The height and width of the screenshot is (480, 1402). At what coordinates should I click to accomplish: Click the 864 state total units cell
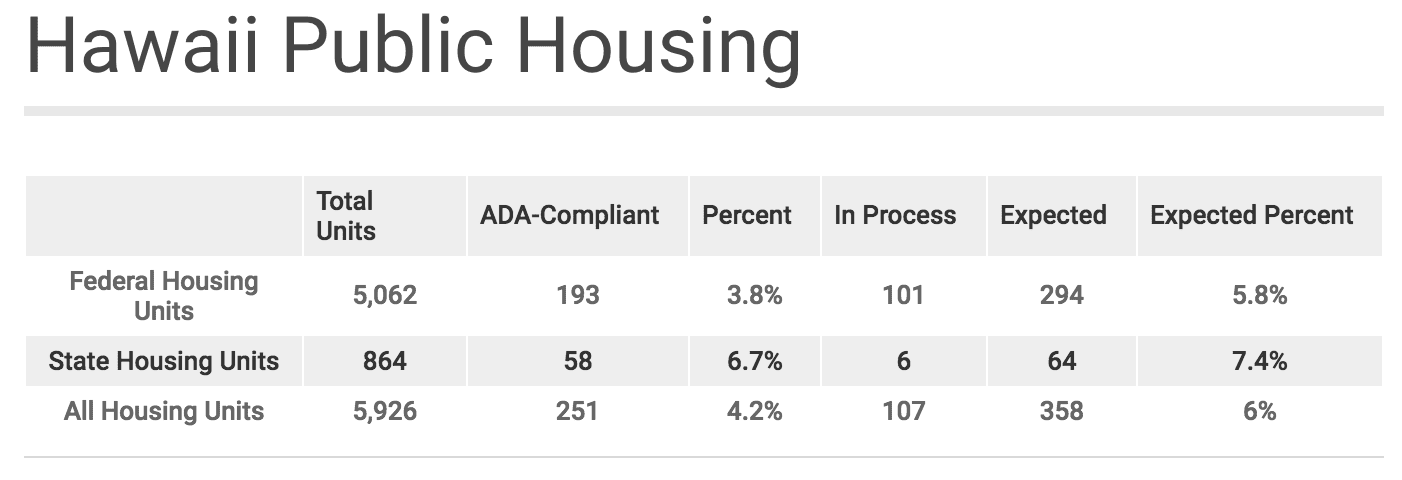385,361
